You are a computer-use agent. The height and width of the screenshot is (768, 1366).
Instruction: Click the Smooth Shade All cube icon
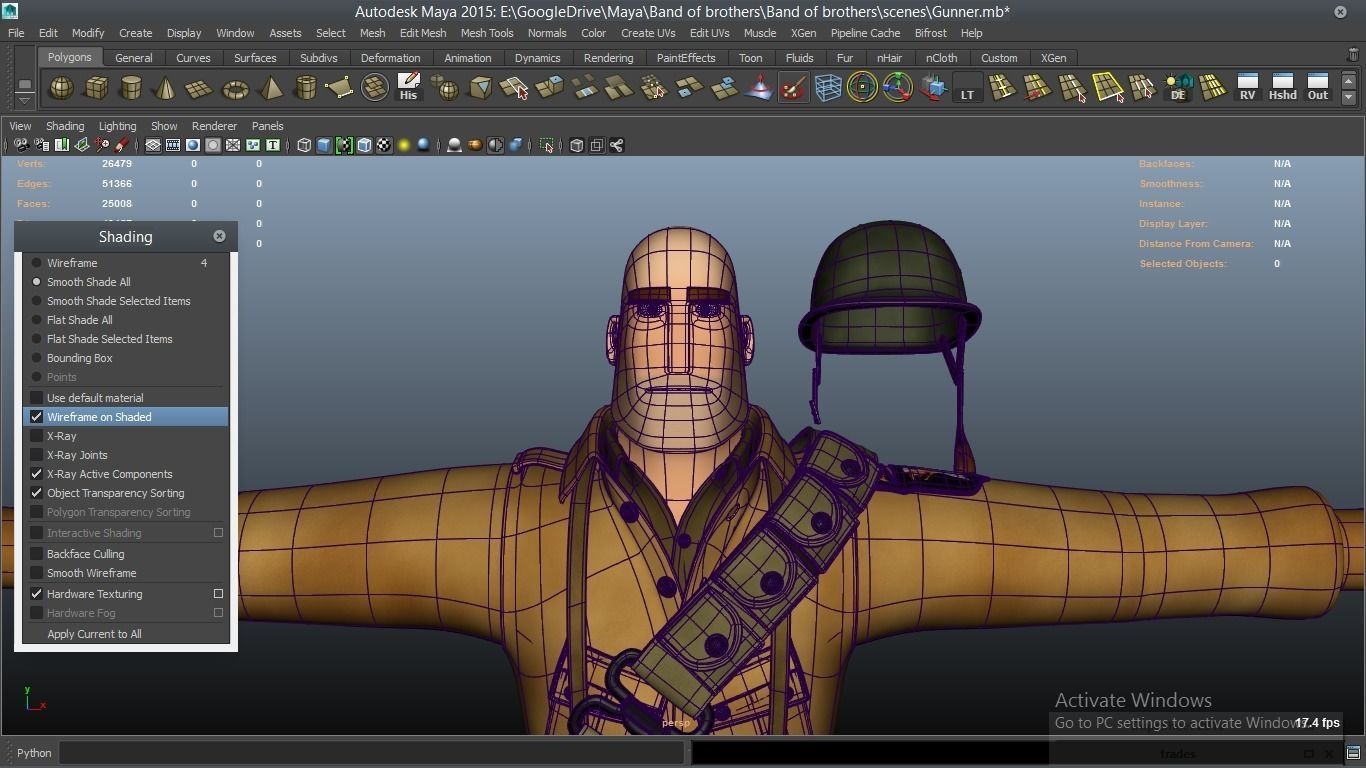[324, 145]
